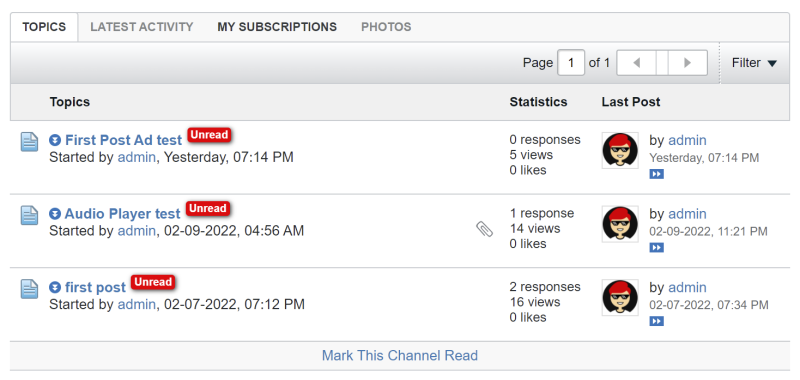Click the paperclip attachment icon
Viewport: 800px width, 380px height.
coord(485,230)
